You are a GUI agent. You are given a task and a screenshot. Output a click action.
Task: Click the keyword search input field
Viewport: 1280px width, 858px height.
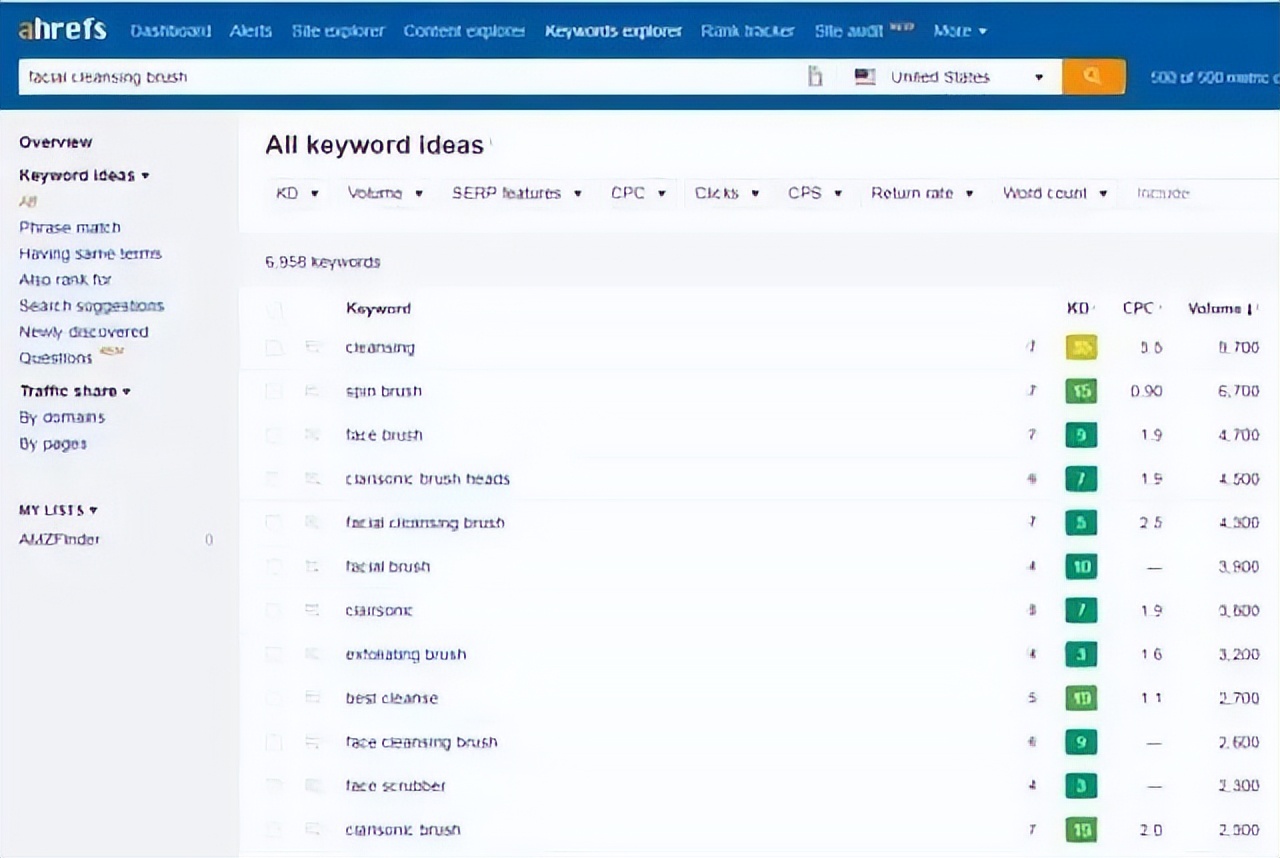(x=400, y=77)
